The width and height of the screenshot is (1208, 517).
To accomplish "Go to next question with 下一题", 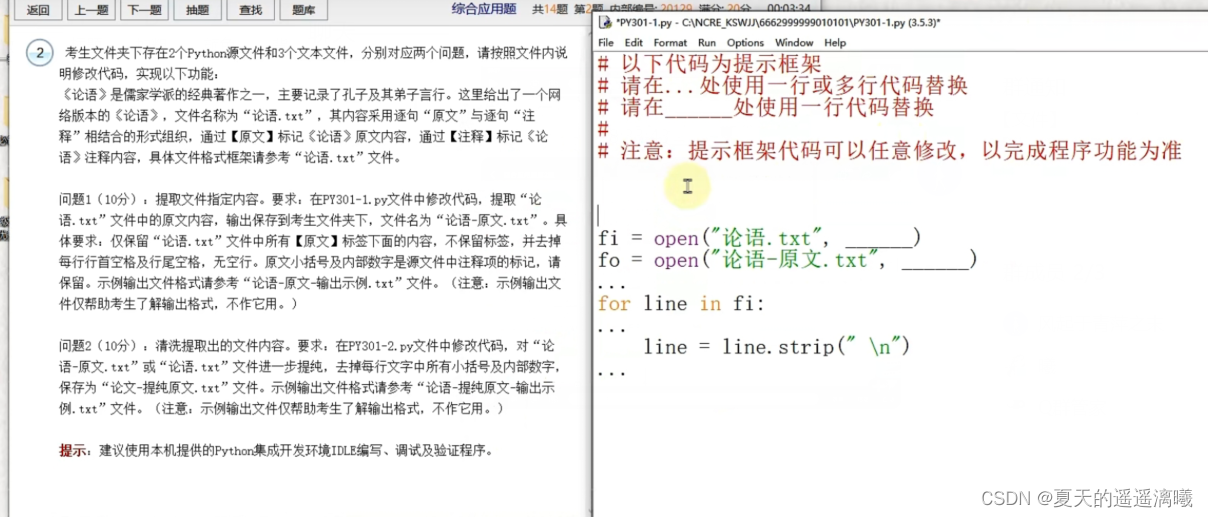I will [x=146, y=10].
